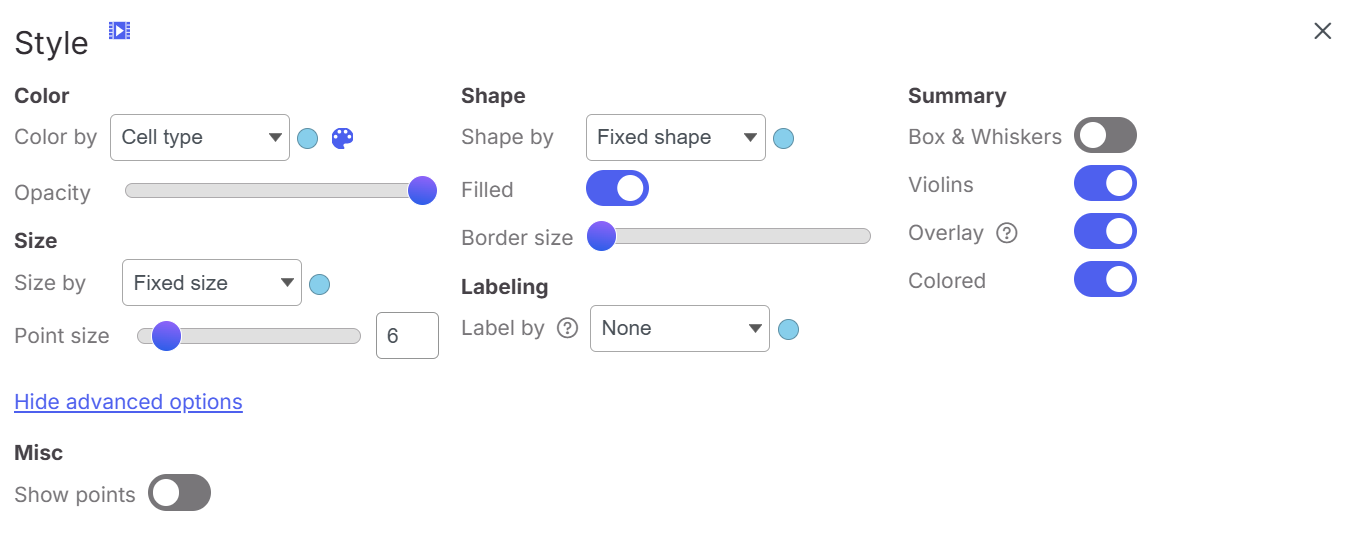Click blue dot next to Color by
Image resolution: width=1345 pixels, height=556 pixels.
(308, 138)
